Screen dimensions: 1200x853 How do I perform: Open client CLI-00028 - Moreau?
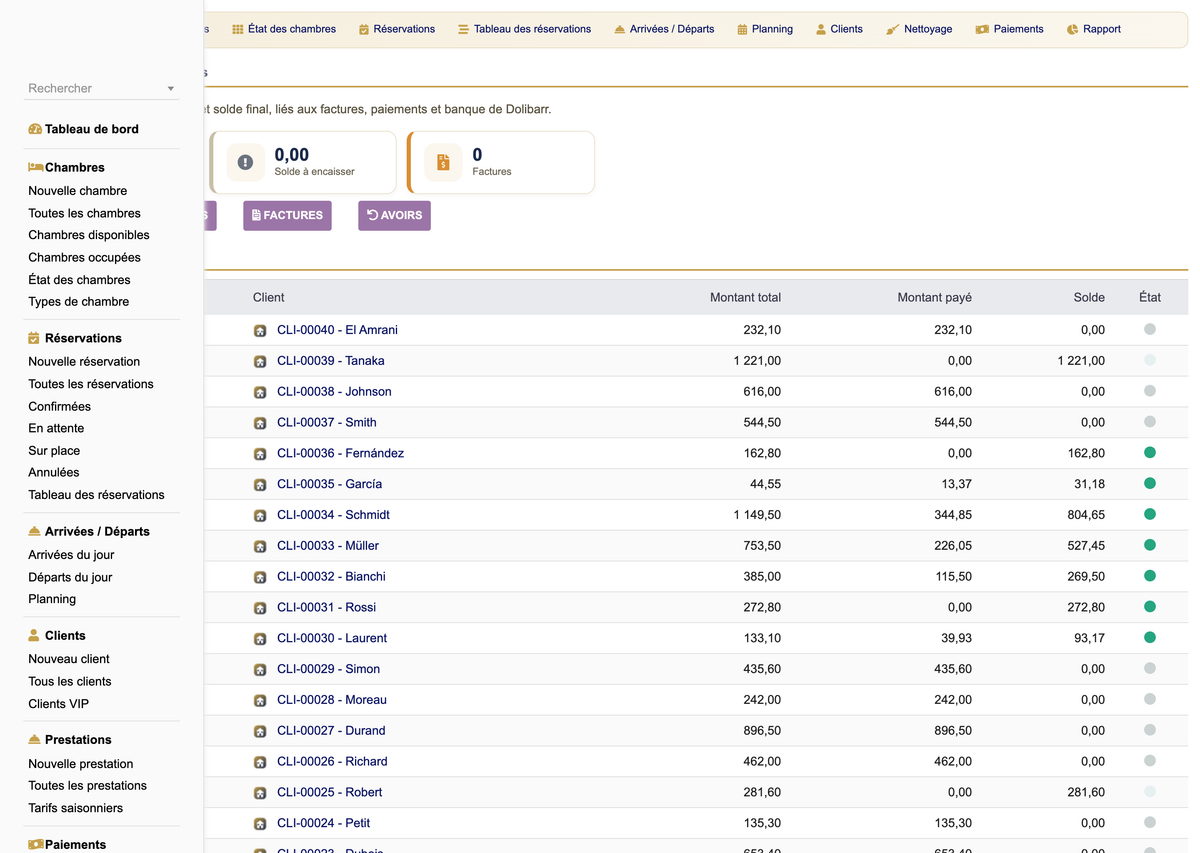point(332,700)
